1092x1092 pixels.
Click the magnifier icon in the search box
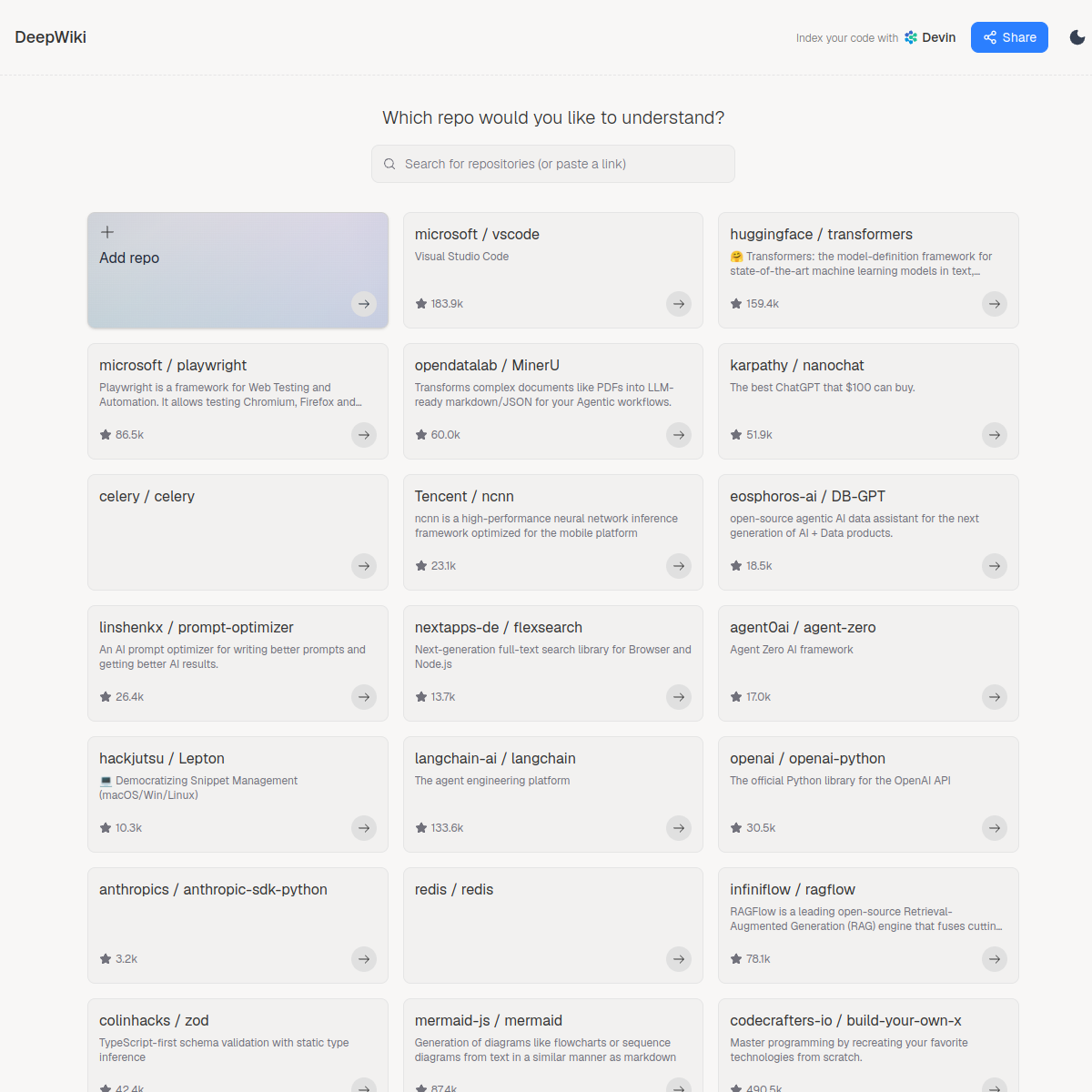click(x=389, y=164)
